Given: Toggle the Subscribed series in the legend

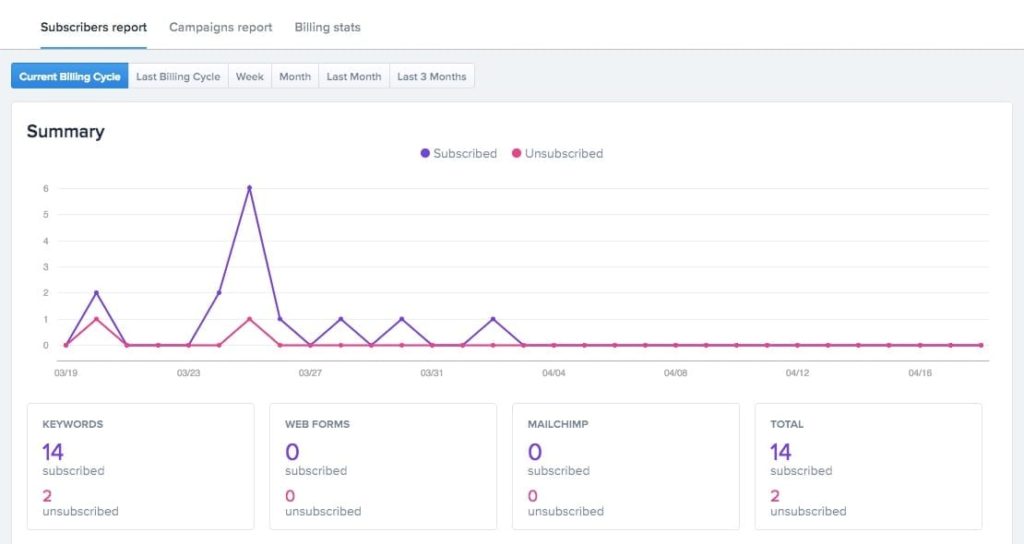Looking at the screenshot, I should (x=459, y=154).
